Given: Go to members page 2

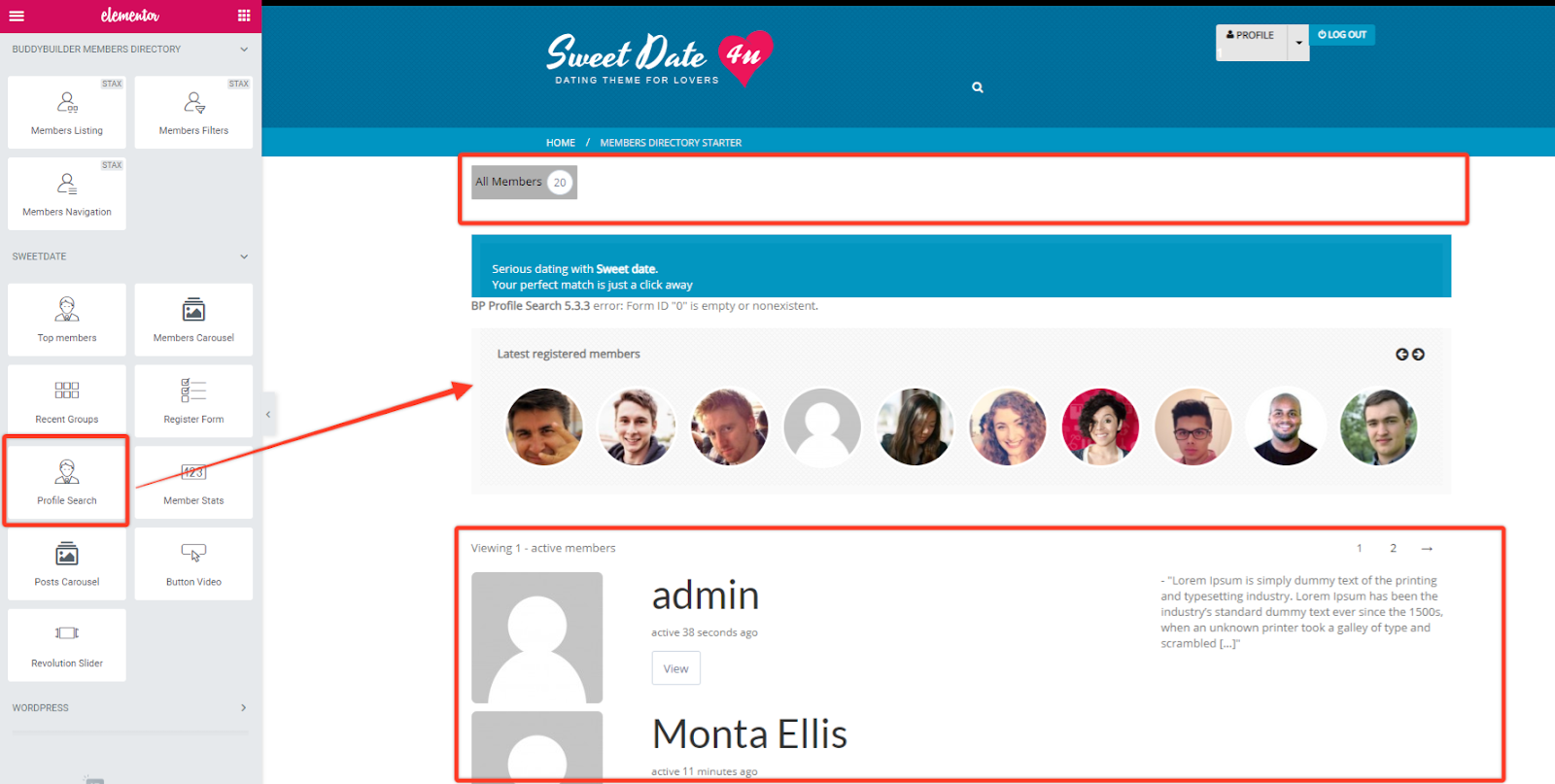Looking at the screenshot, I should coord(1393,549).
